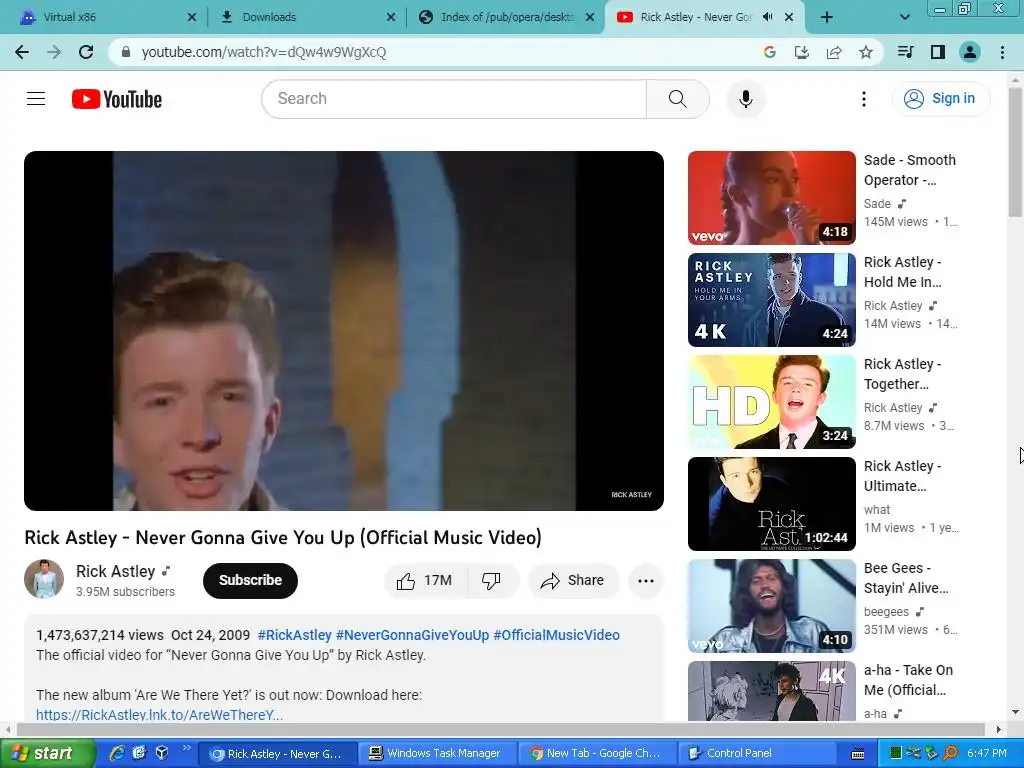Click 'Sade - Smooth Operator' video title
Image resolution: width=1024 pixels, height=768 pixels.
coord(910,170)
